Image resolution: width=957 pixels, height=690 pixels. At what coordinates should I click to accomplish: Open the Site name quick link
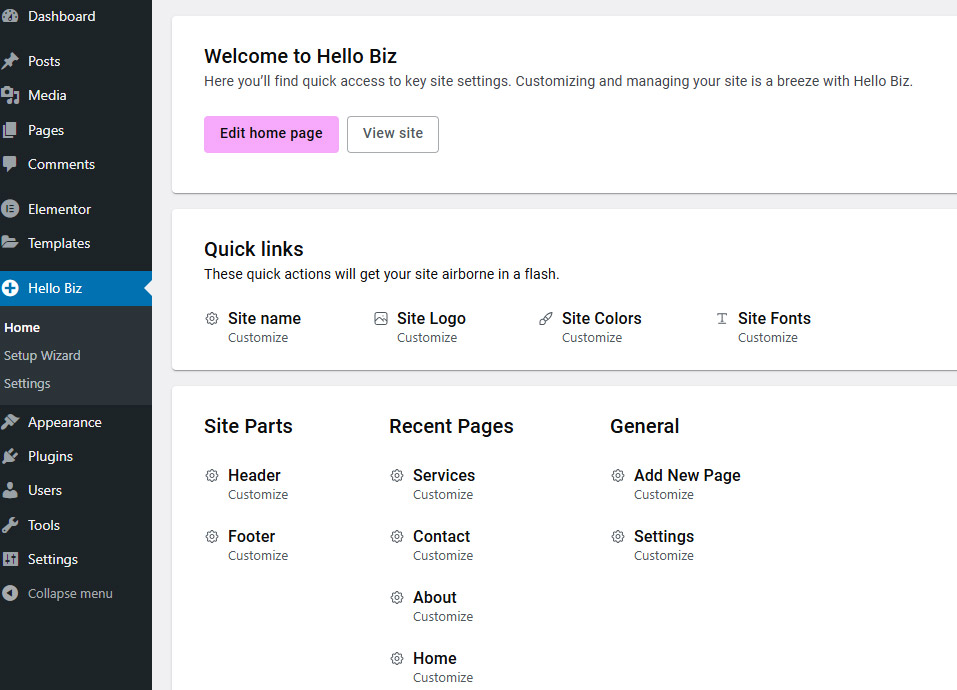click(264, 318)
